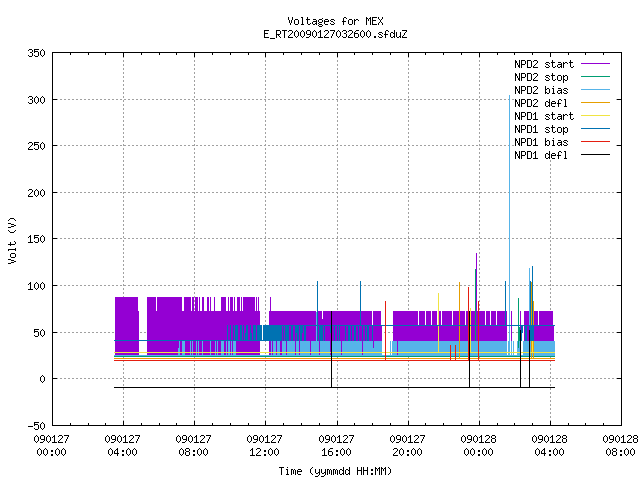Click the NPD1 start legend label
This screenshot has height=480, width=640.
point(544,116)
